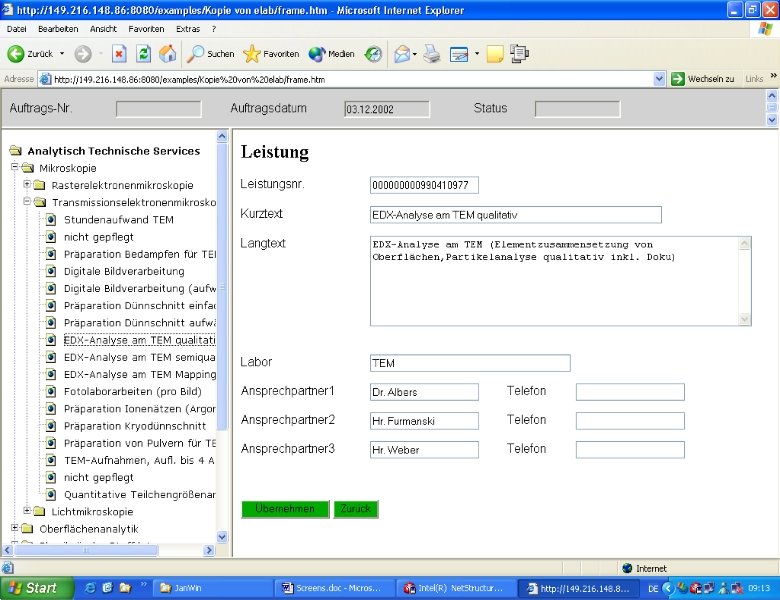
Task: Click the tree panel vertical scrollbar thumb
Action: tap(222, 286)
